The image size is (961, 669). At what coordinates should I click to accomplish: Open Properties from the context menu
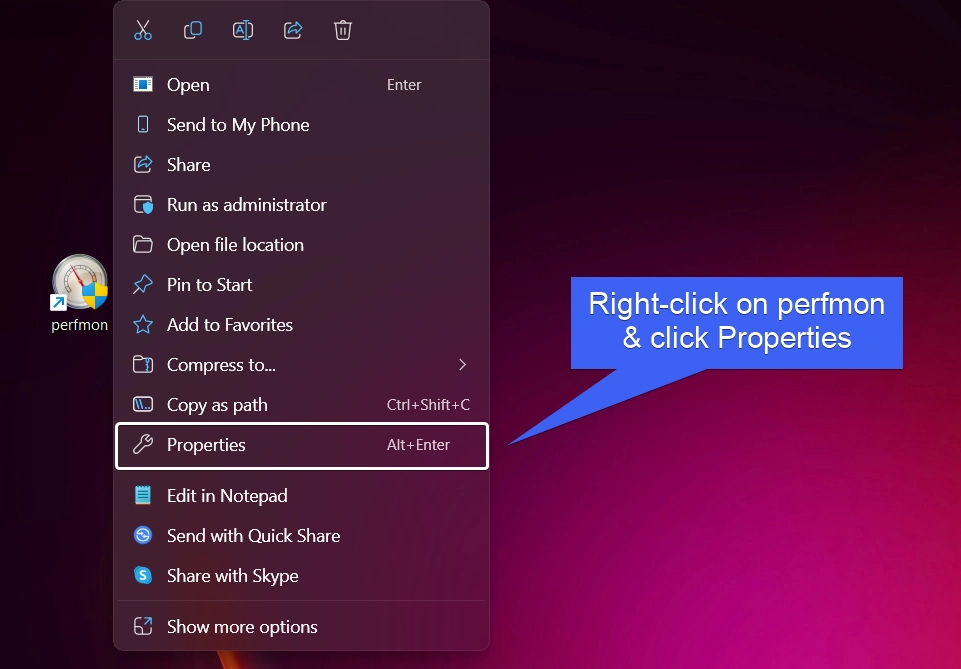click(302, 445)
